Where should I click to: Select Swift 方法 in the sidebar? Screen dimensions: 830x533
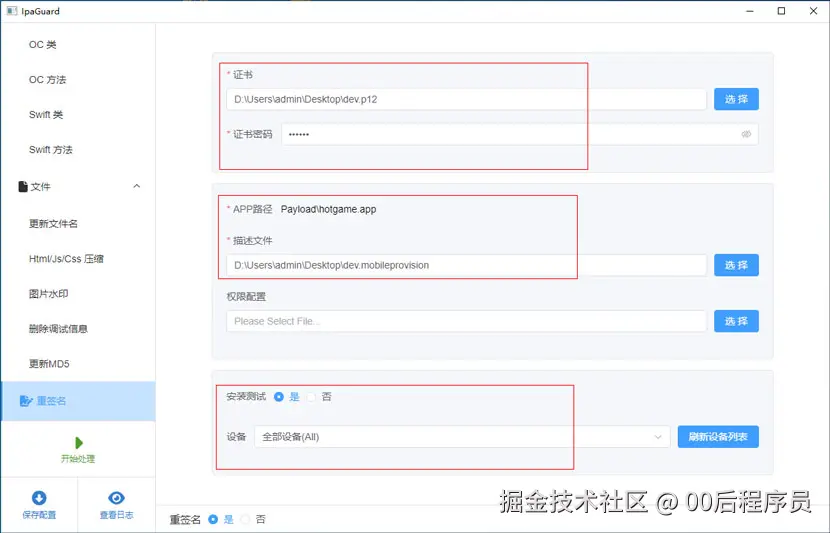pos(50,149)
